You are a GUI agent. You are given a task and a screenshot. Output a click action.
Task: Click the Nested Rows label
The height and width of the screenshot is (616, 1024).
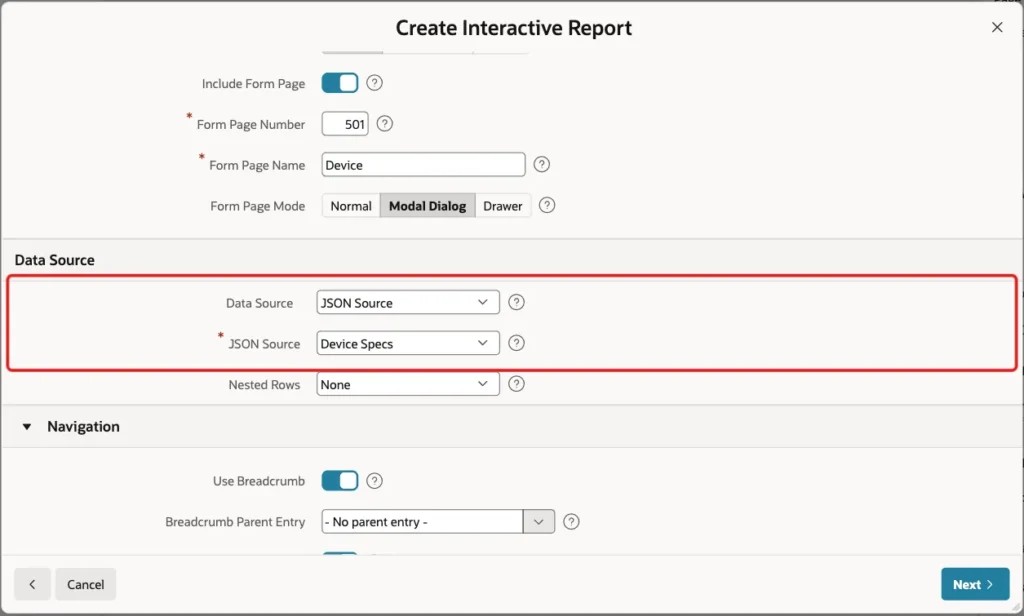264,385
